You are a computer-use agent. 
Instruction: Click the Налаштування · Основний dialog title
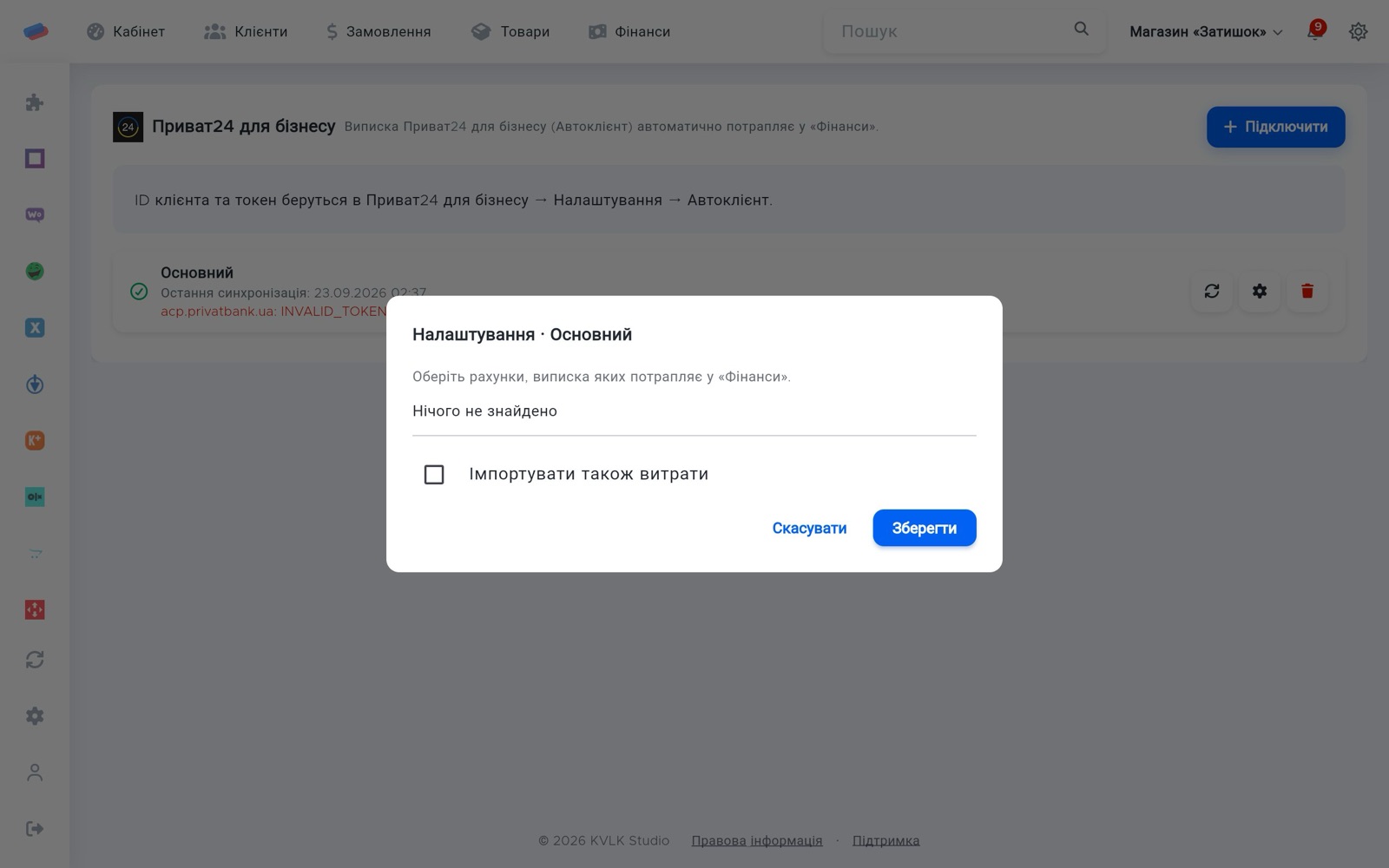click(522, 334)
